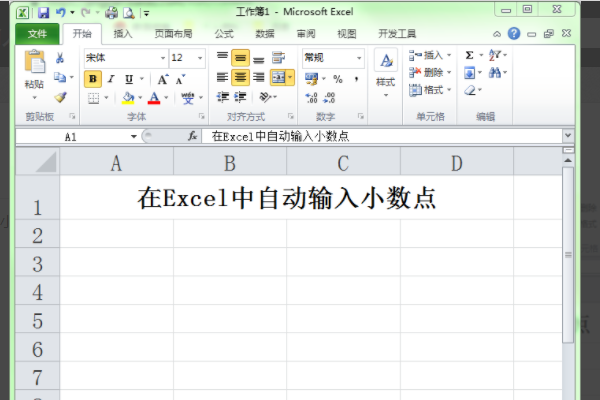
Task: Apply yellow fill color bucket
Action: tap(128, 98)
